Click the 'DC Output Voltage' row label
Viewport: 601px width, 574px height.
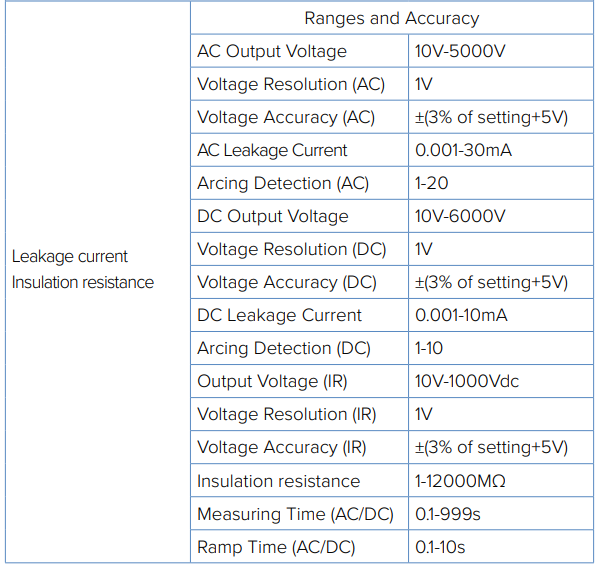(273, 216)
